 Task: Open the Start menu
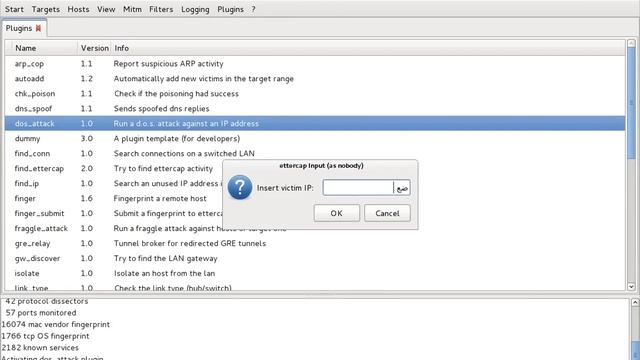14,9
